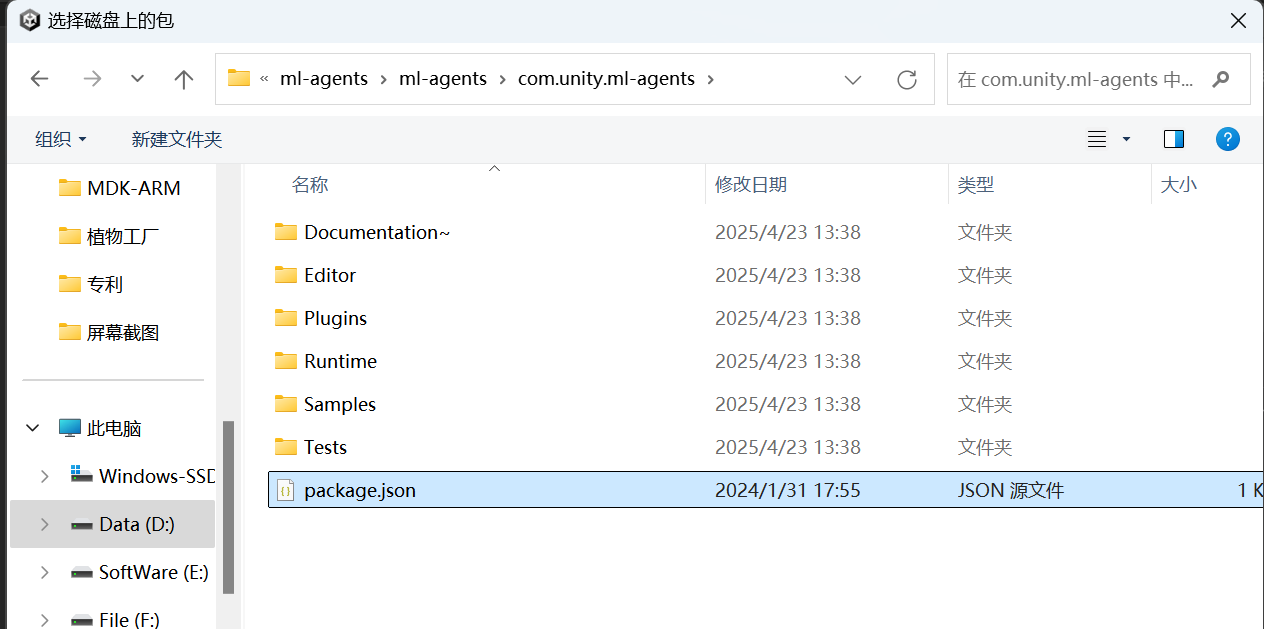Click the Plugins folder icon
Screen dimensions: 1264x629
point(286,318)
